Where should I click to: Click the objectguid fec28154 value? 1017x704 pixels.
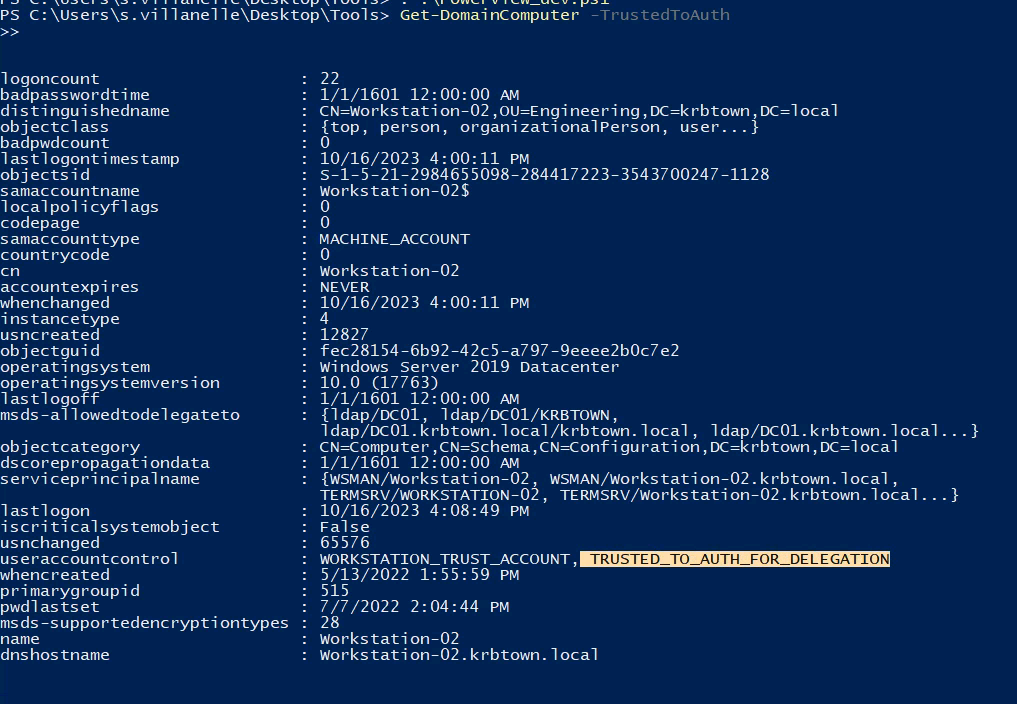[x=499, y=350]
